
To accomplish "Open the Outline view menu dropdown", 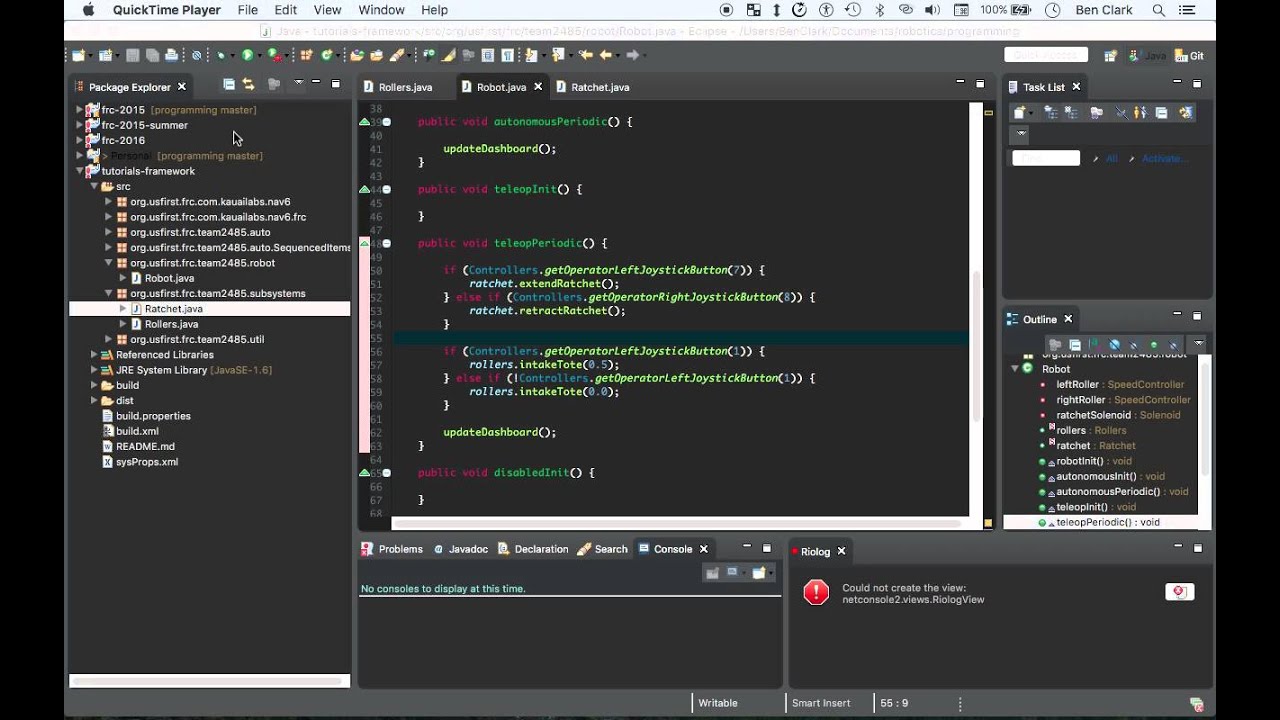I will coord(1199,345).
